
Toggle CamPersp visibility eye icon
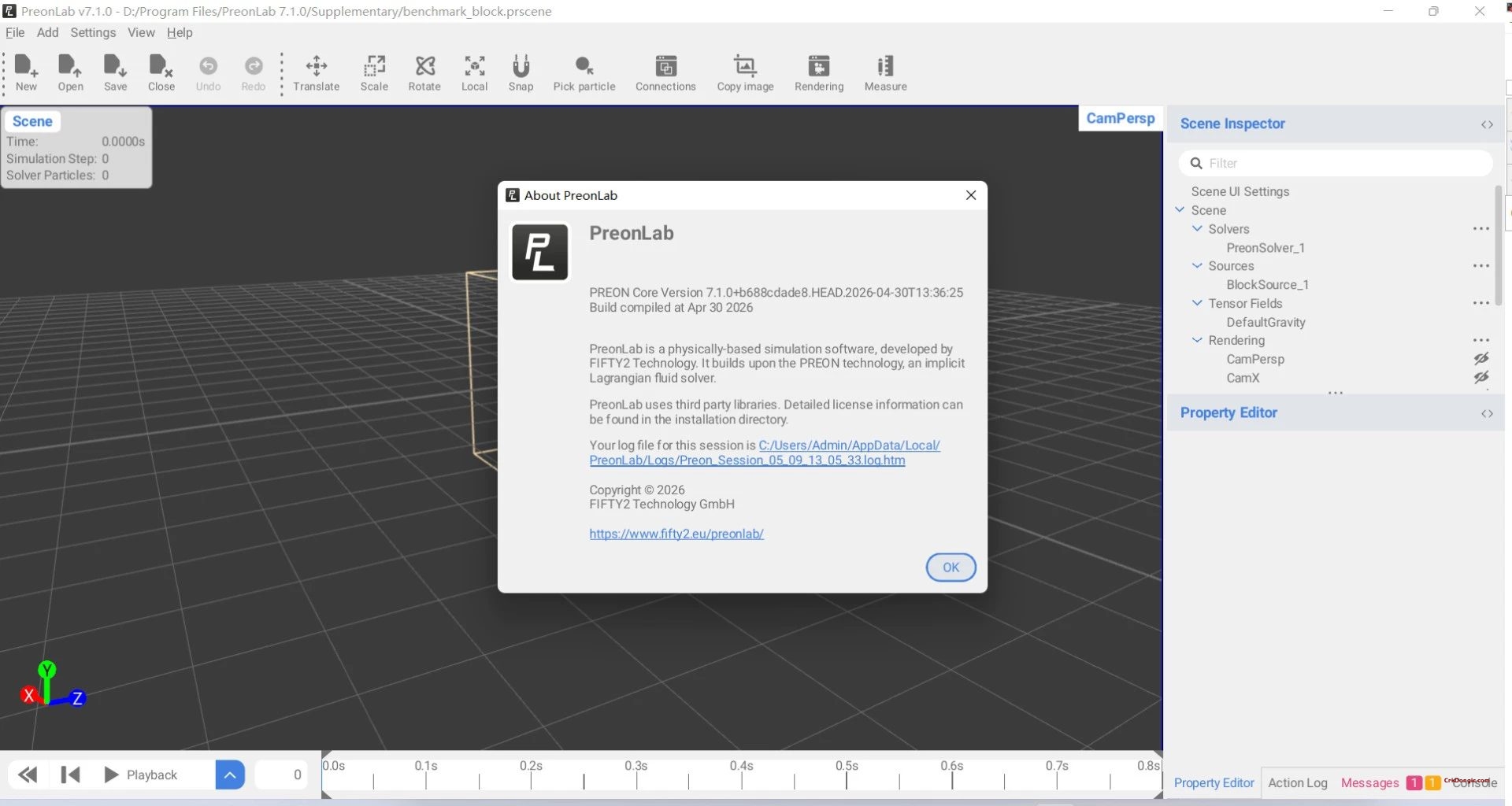1480,359
